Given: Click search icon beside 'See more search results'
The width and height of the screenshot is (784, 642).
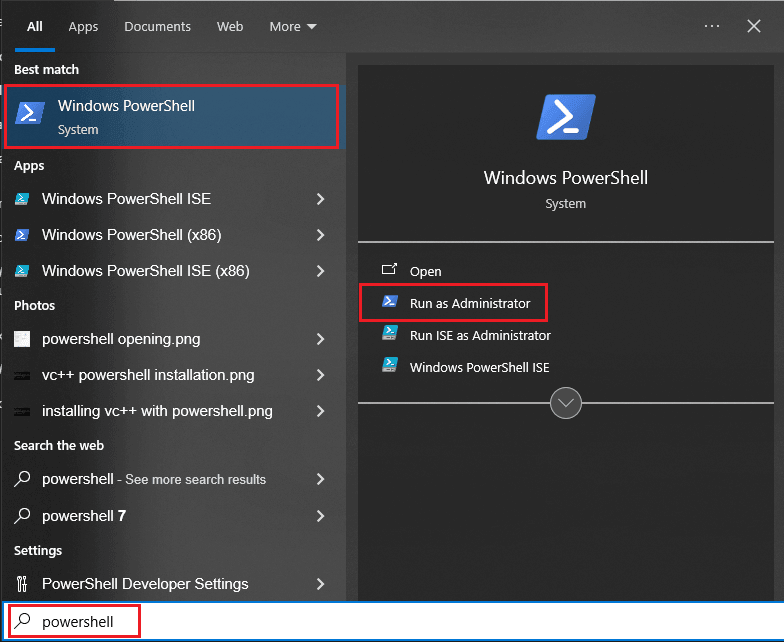Looking at the screenshot, I should [22, 479].
